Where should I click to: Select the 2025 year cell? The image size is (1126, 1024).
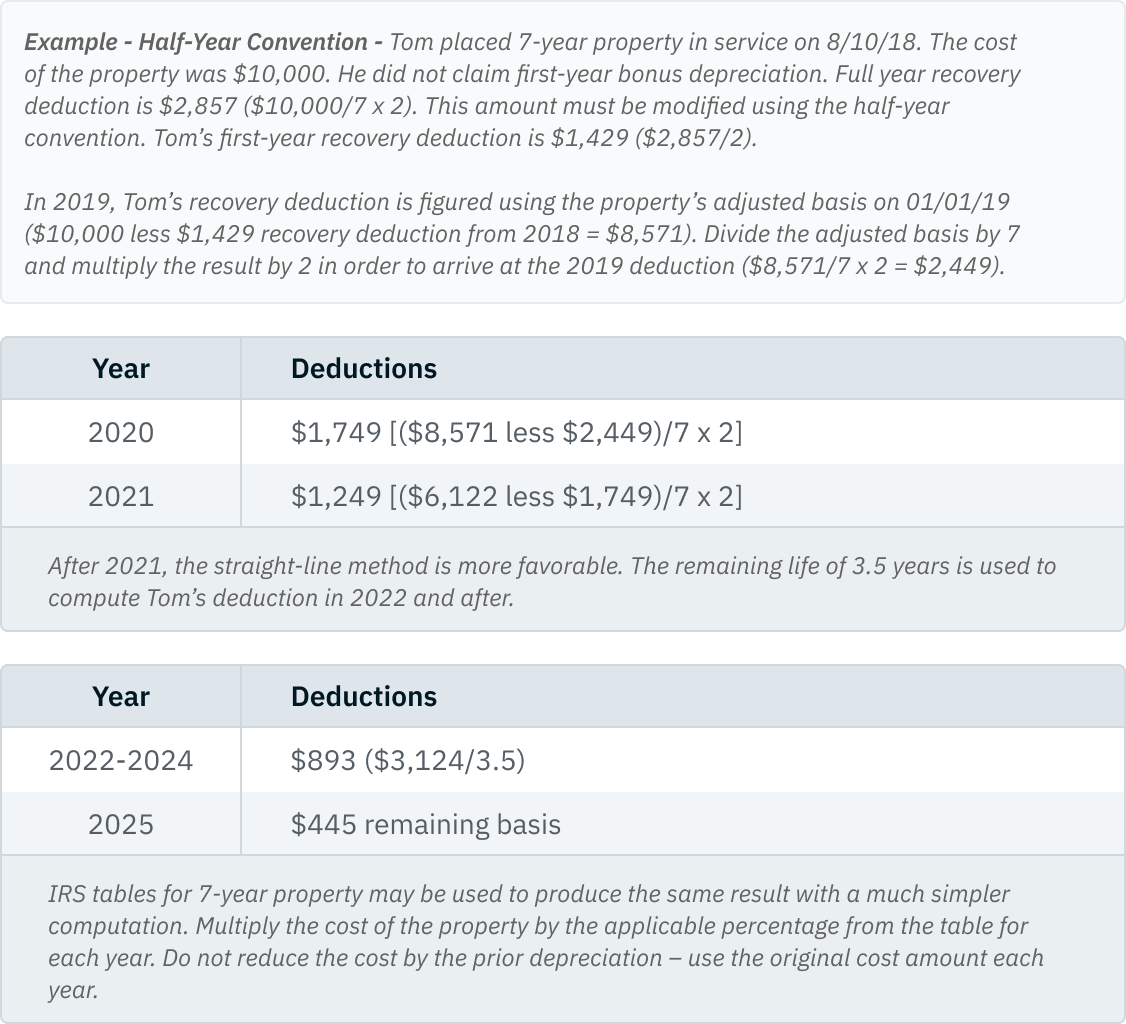pyautogui.click(x=121, y=824)
